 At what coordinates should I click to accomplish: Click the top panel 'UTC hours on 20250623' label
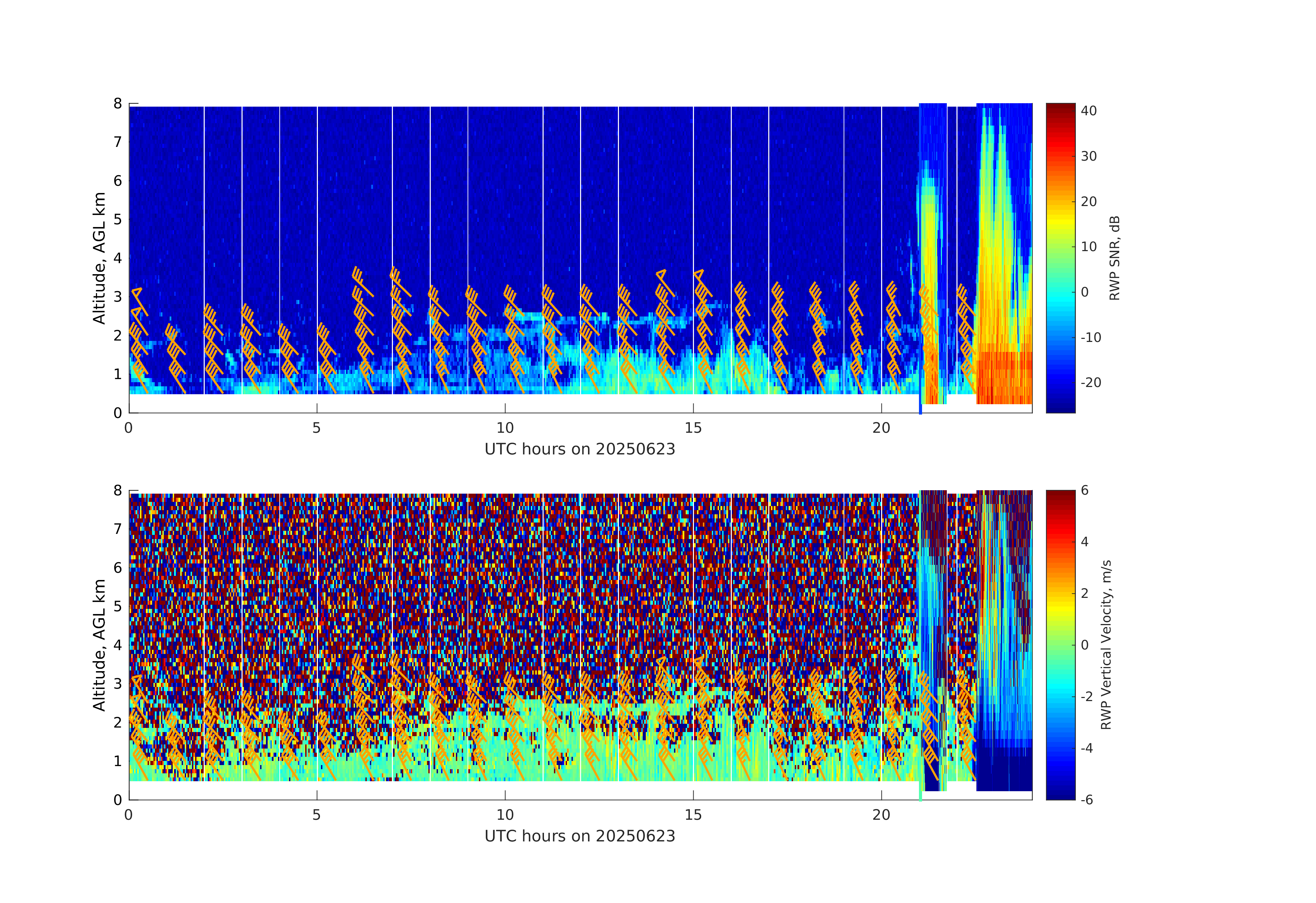pos(580,450)
